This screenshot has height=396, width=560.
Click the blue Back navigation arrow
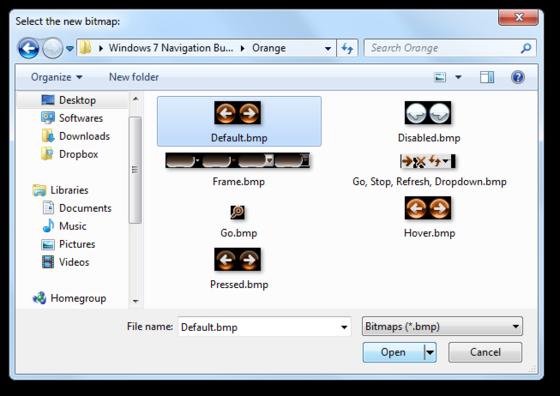tap(29, 48)
